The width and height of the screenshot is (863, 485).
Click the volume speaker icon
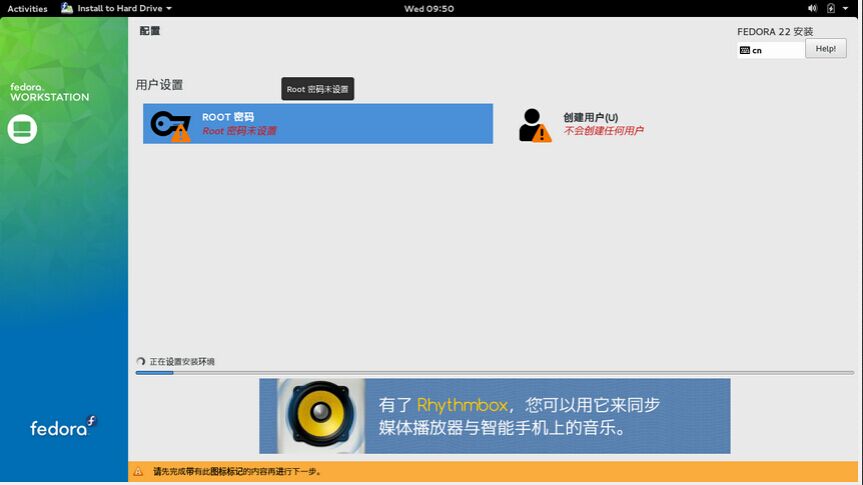(812, 8)
